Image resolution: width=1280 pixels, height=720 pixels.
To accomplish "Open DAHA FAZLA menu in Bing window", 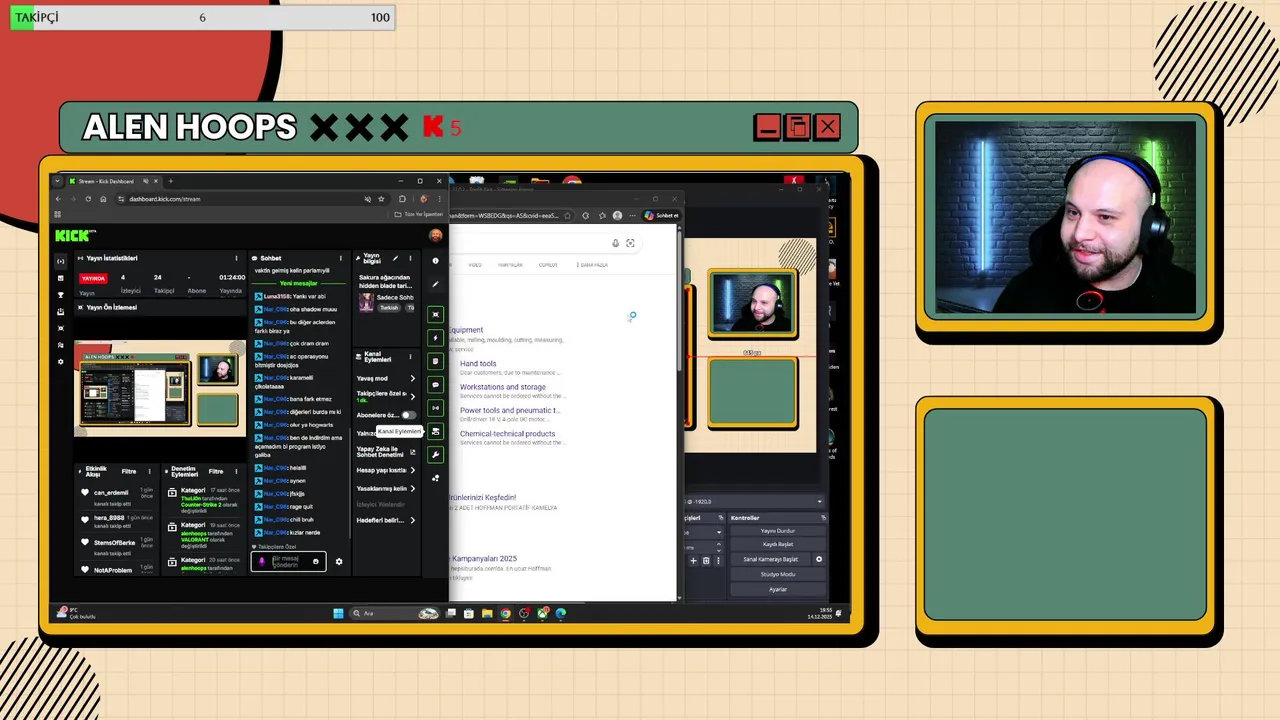I will [594, 265].
